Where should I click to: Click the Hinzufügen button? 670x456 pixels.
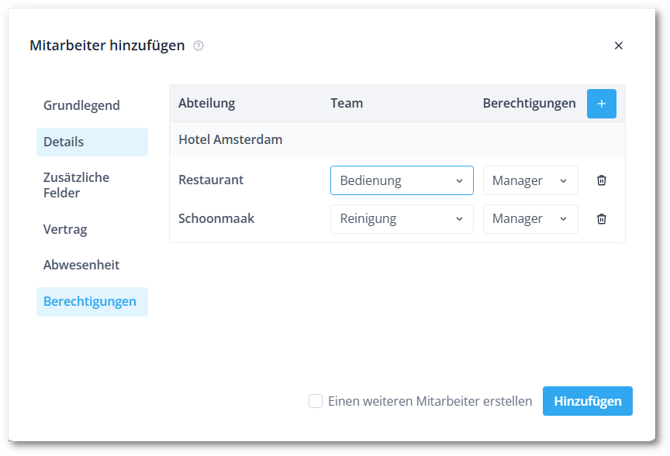[x=587, y=401]
